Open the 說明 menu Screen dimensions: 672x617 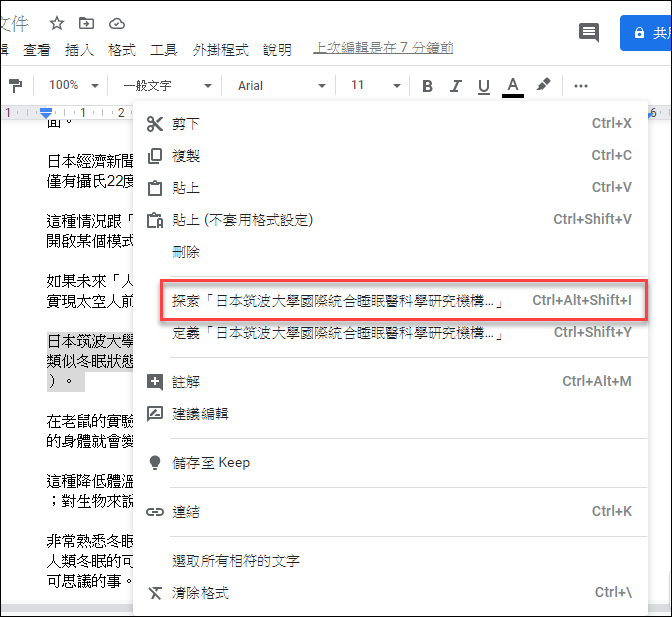(277, 50)
